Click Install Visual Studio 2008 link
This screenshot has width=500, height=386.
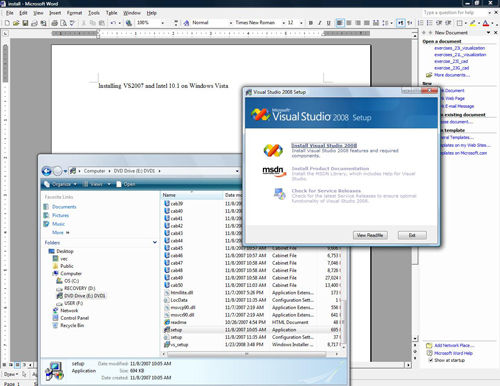tap(324, 145)
